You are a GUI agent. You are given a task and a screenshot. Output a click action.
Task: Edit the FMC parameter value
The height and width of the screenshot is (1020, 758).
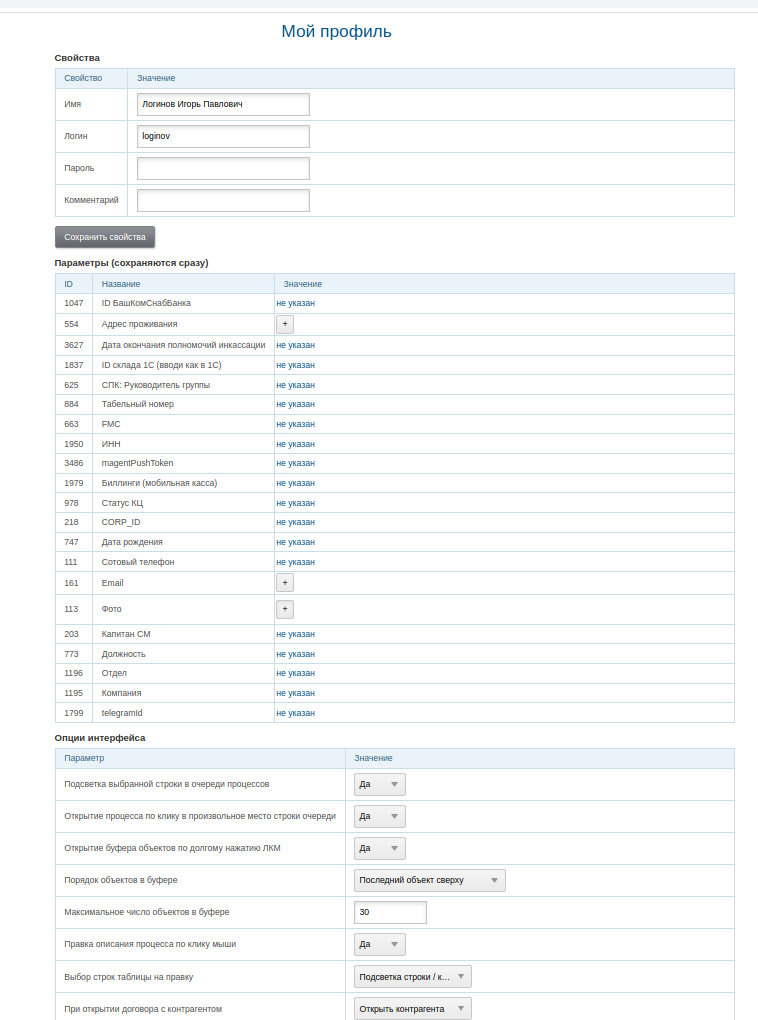coord(295,424)
